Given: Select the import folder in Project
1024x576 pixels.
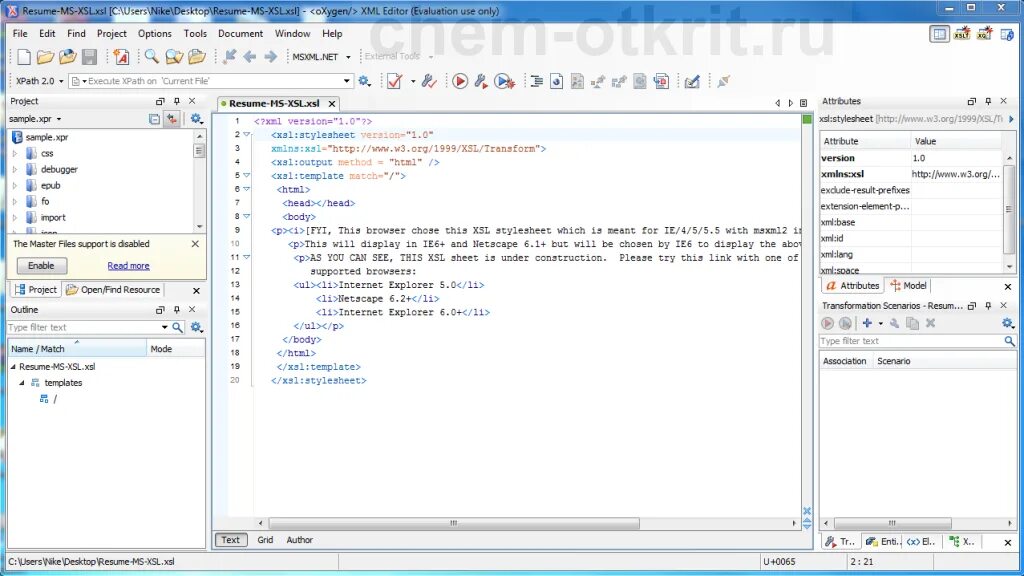Looking at the screenshot, I should (x=53, y=217).
